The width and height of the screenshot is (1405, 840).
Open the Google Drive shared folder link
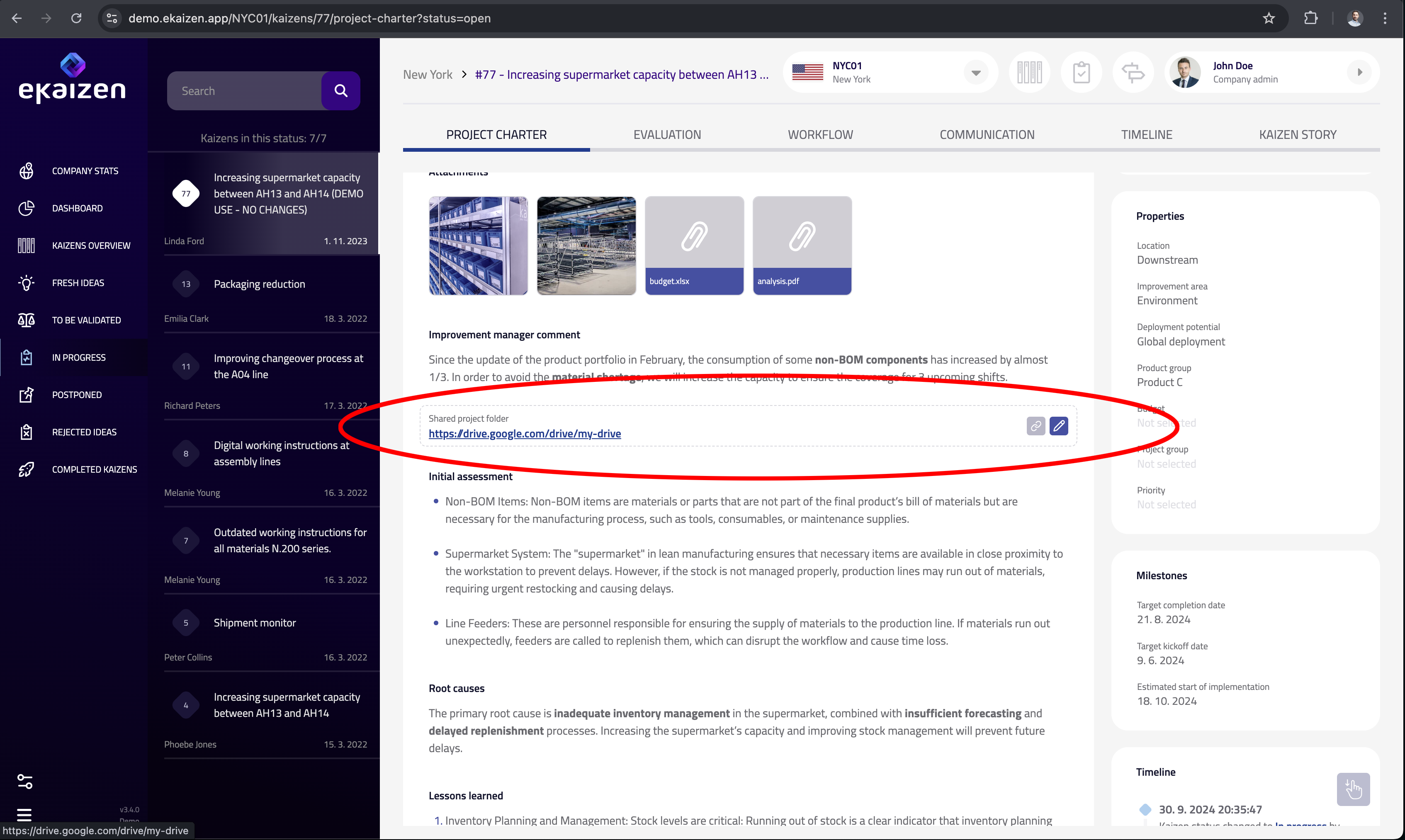point(524,434)
